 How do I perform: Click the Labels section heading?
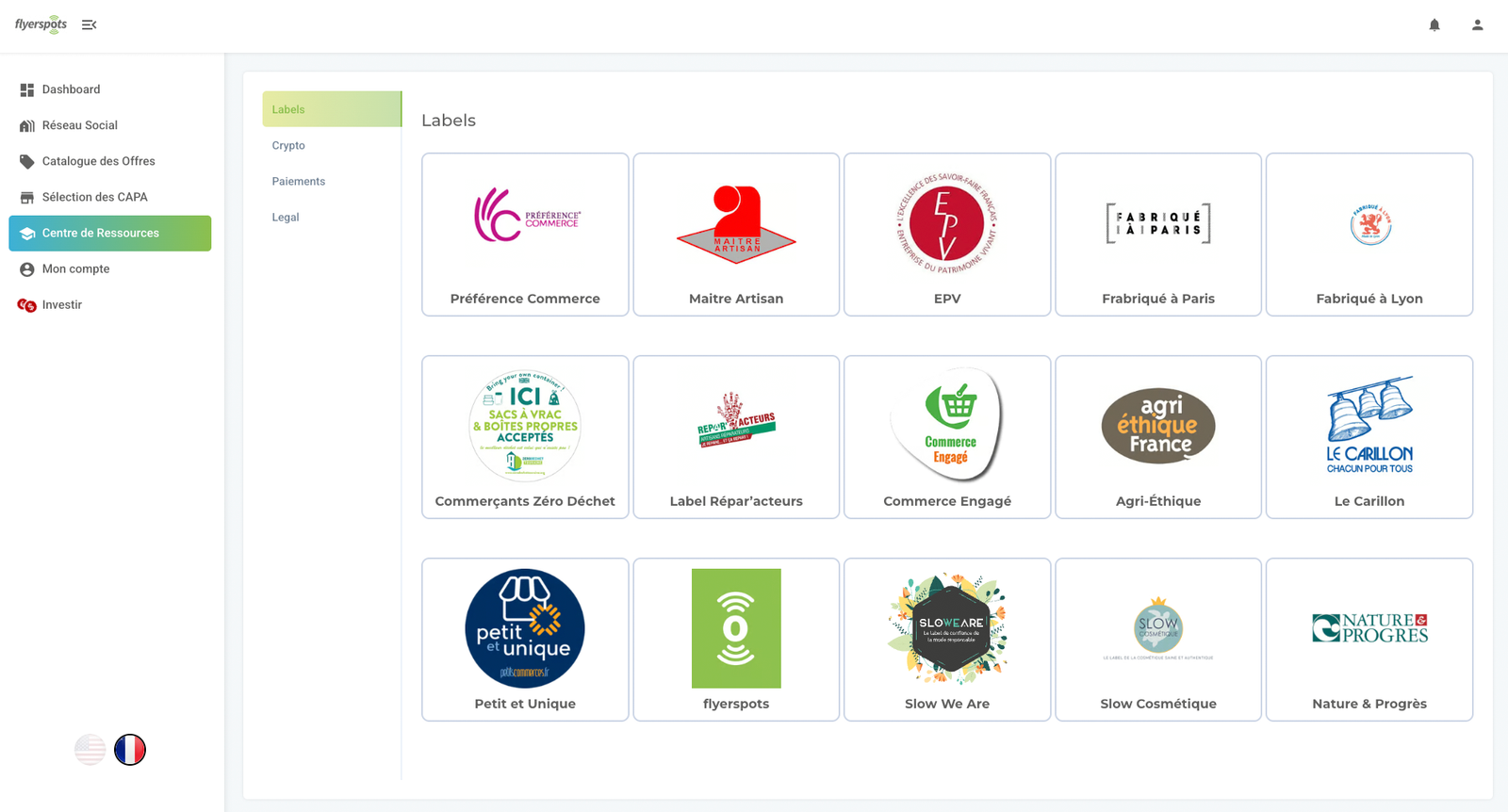[x=449, y=121]
